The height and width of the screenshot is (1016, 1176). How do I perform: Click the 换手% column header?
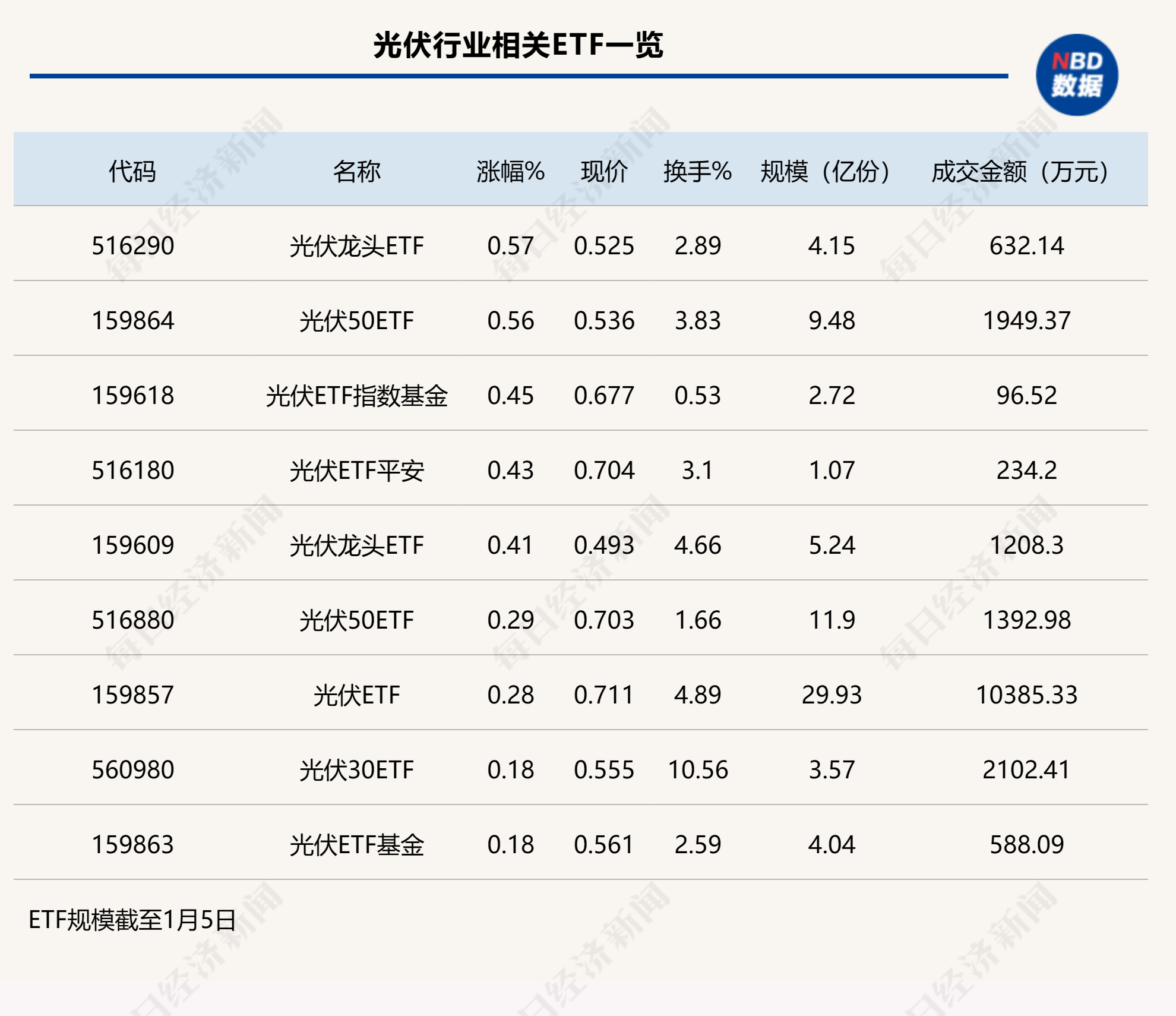(x=697, y=172)
